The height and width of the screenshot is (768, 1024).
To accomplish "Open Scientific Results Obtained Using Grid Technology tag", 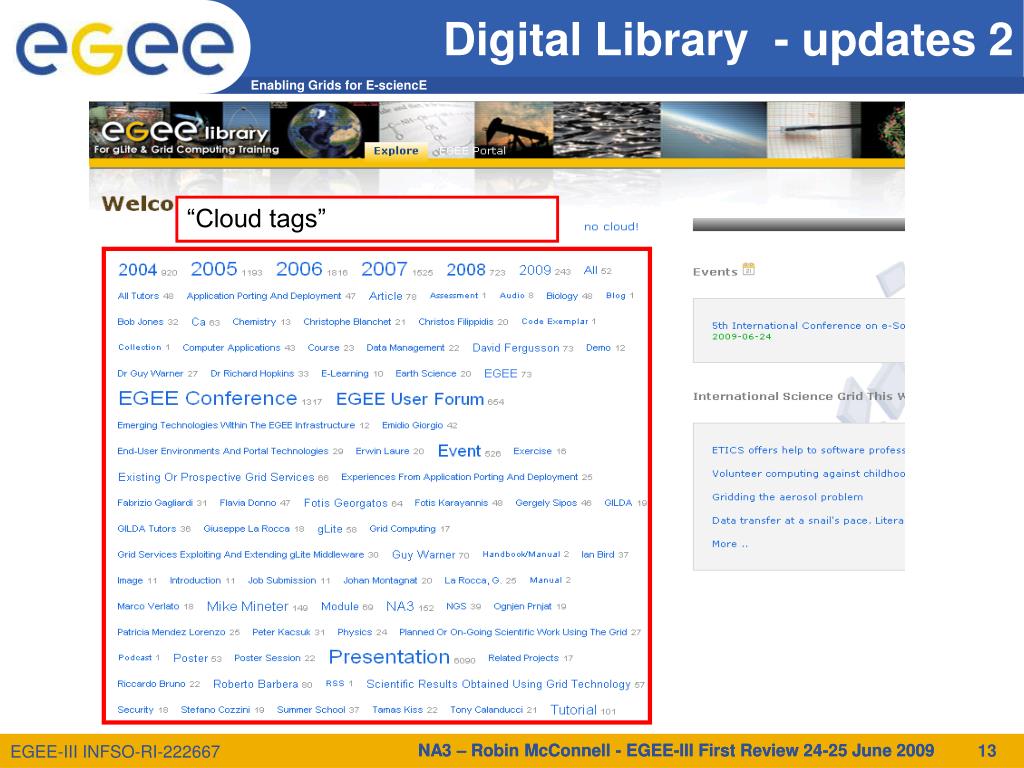I will click(x=498, y=684).
